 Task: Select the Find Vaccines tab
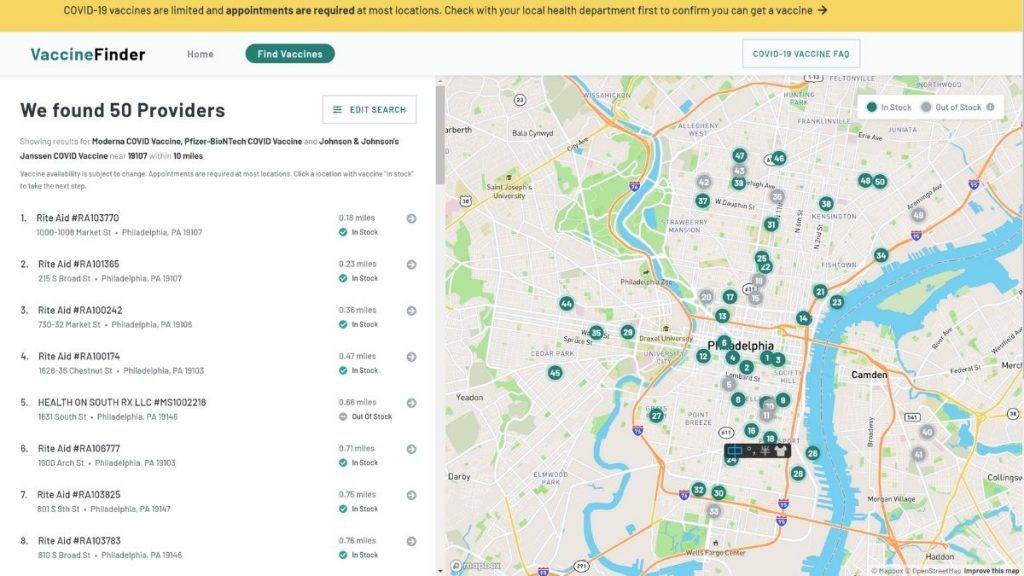tap(290, 54)
